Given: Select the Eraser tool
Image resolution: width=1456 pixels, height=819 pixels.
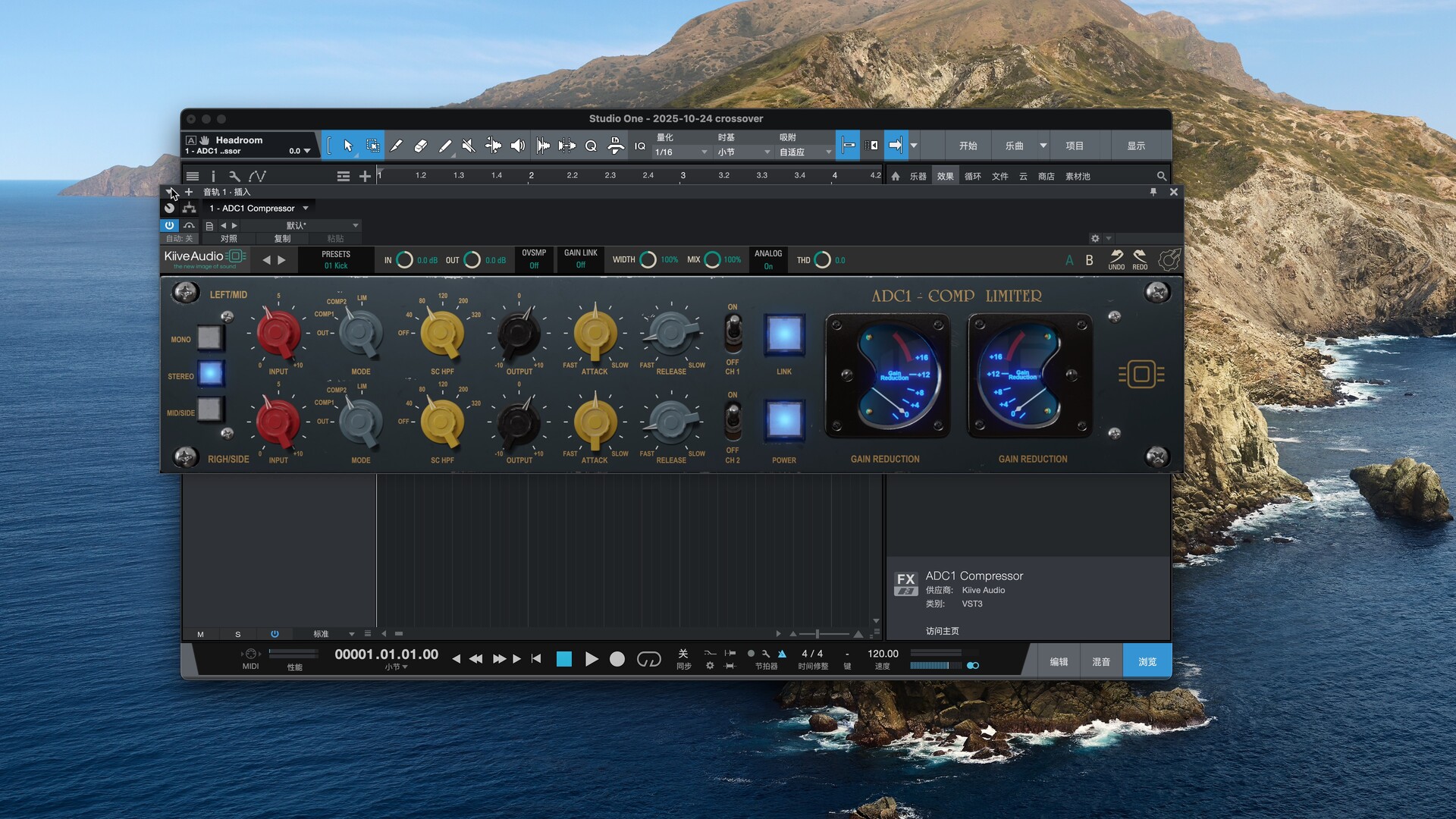Looking at the screenshot, I should point(420,146).
